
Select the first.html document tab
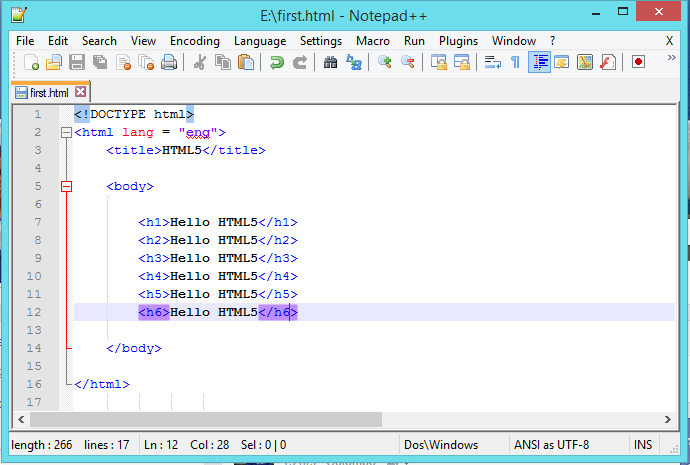(x=50, y=92)
